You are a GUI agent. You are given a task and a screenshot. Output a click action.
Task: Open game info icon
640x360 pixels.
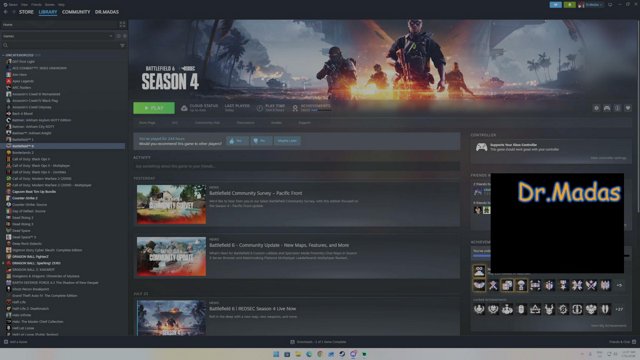point(618,108)
